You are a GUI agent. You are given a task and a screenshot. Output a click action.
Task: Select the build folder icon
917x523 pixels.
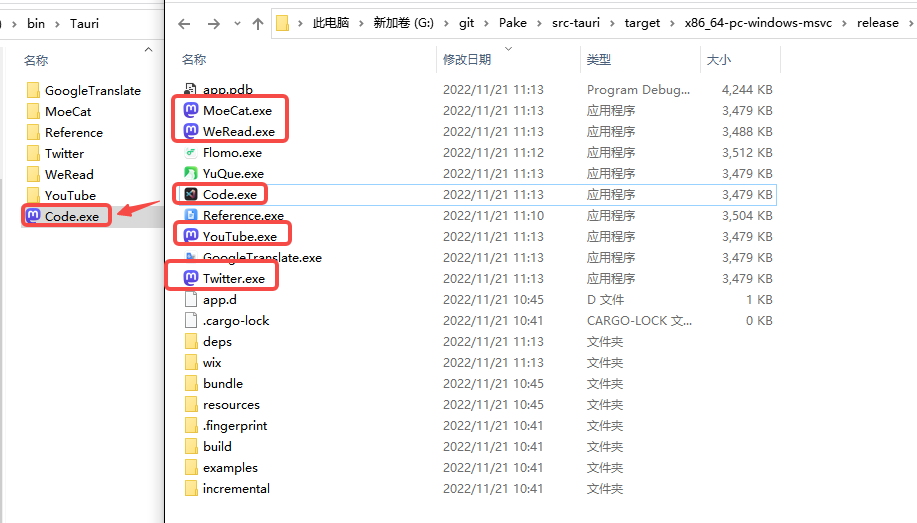click(191, 446)
